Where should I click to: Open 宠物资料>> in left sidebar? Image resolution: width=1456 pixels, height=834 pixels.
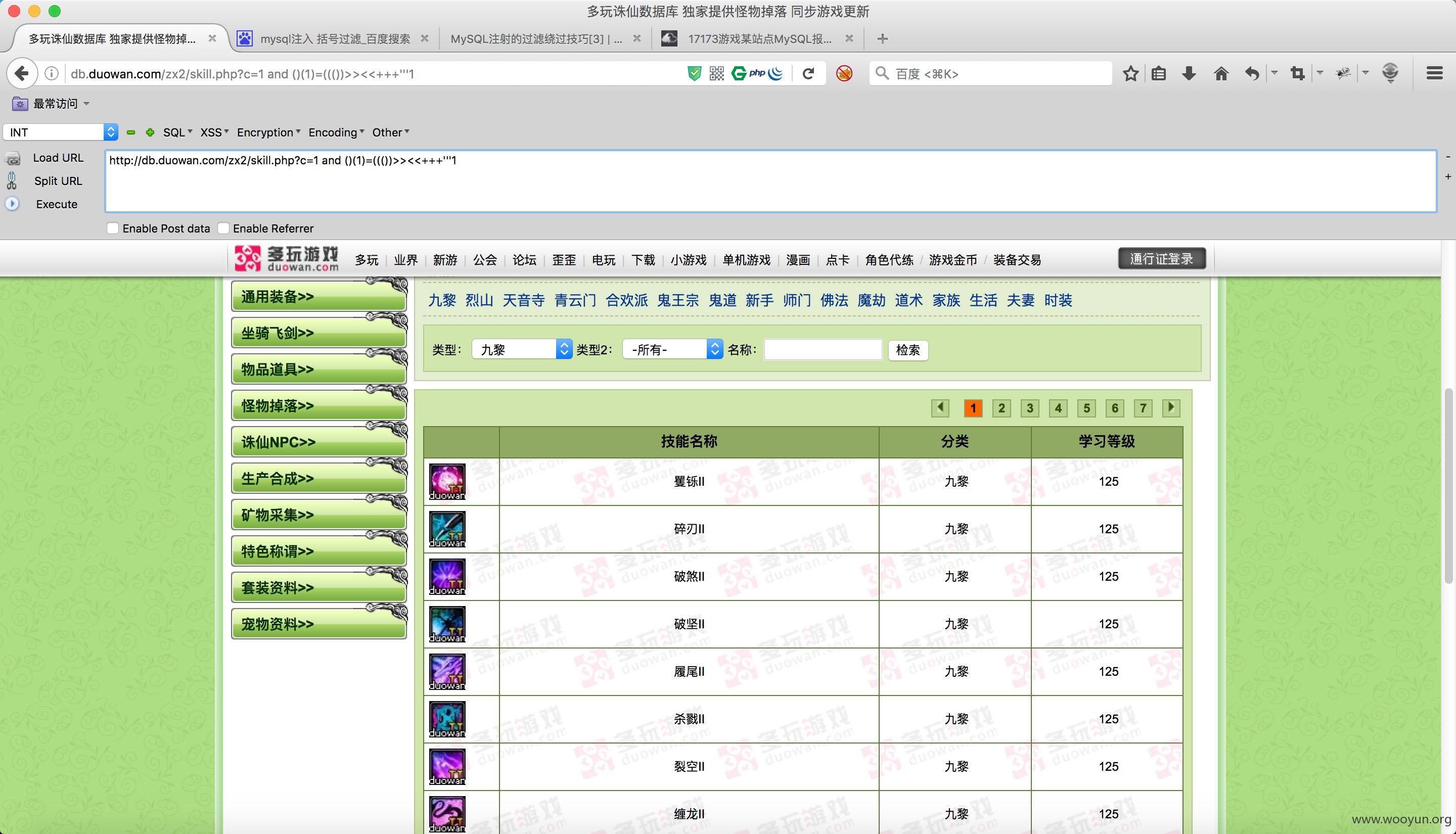pyautogui.click(x=319, y=624)
